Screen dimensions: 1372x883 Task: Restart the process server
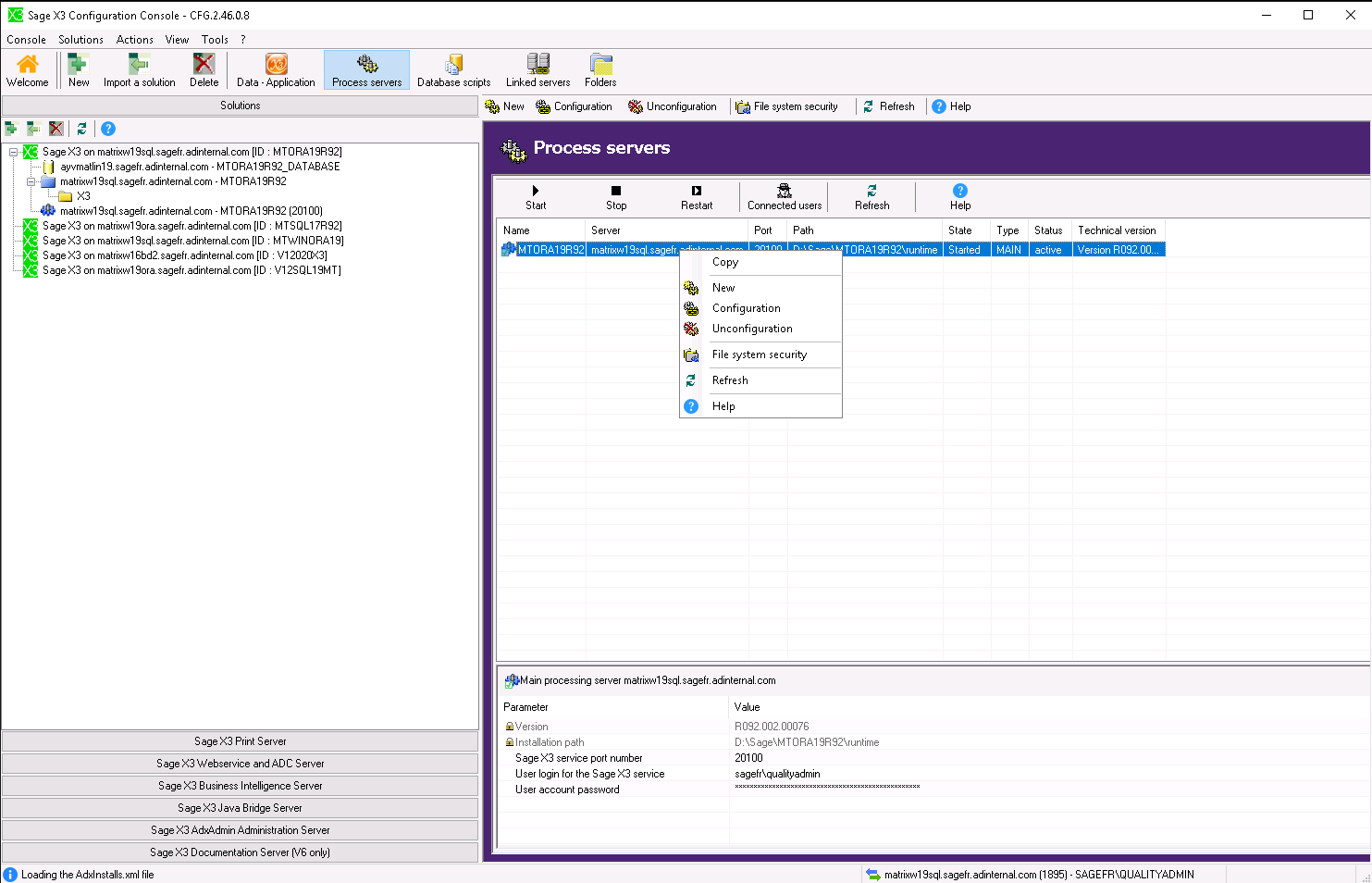tap(697, 196)
